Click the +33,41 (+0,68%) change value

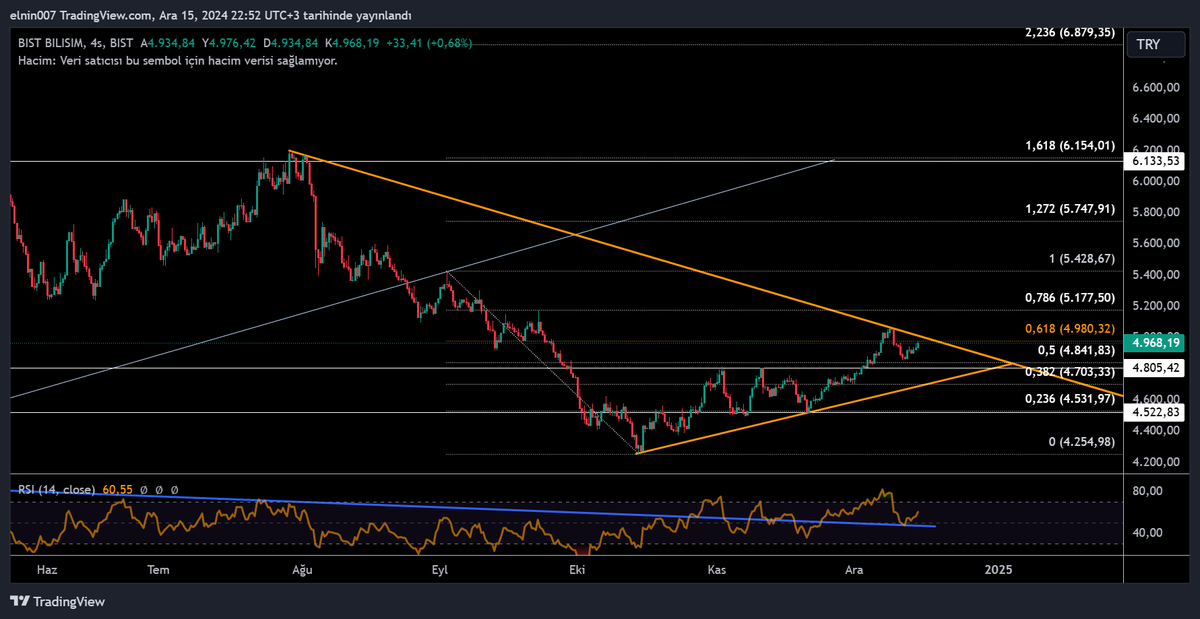[x=429, y=43]
